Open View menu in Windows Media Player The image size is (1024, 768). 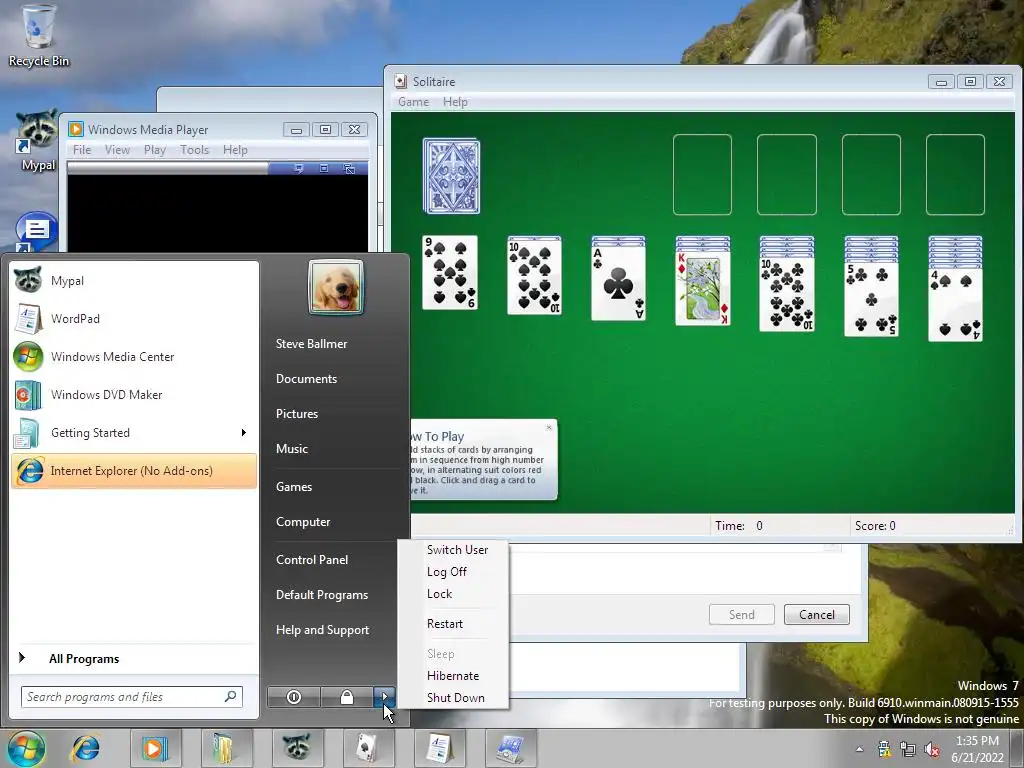coord(117,150)
